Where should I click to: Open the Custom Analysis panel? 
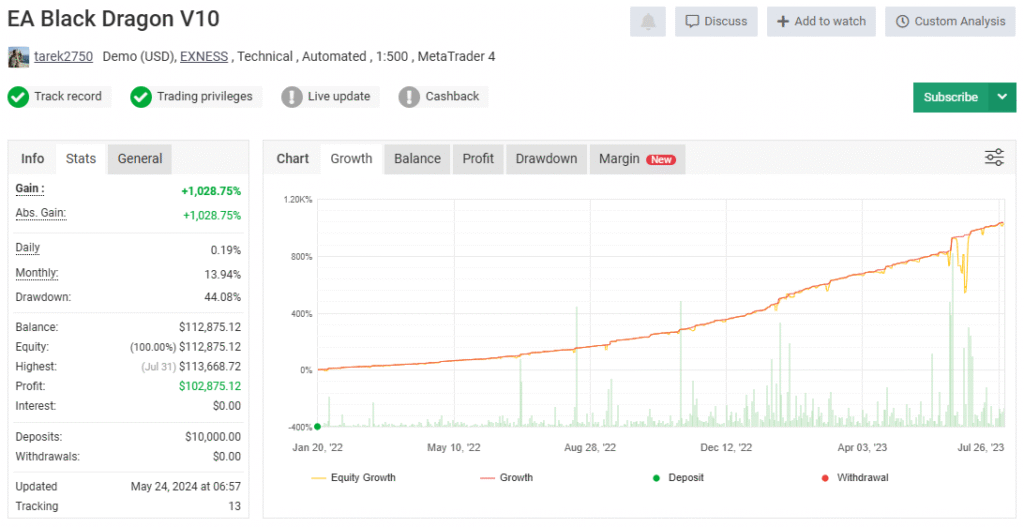tap(950, 21)
